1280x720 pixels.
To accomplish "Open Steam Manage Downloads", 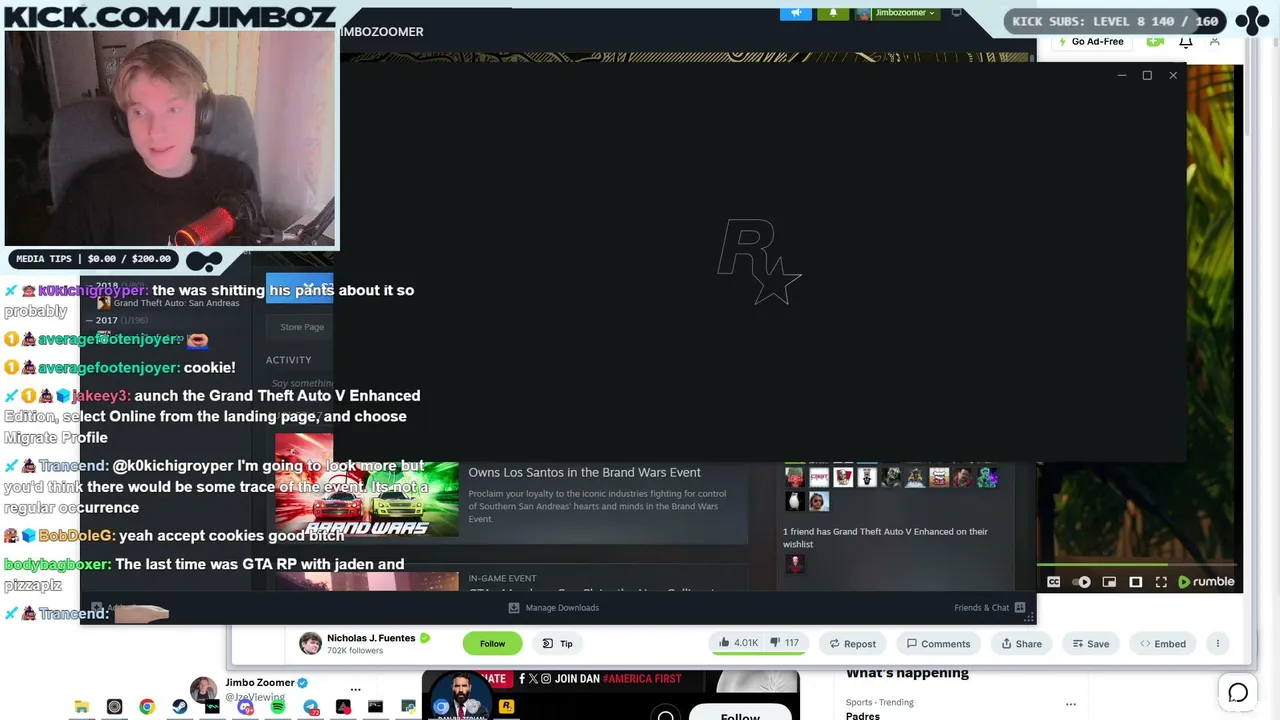I will pos(554,608).
